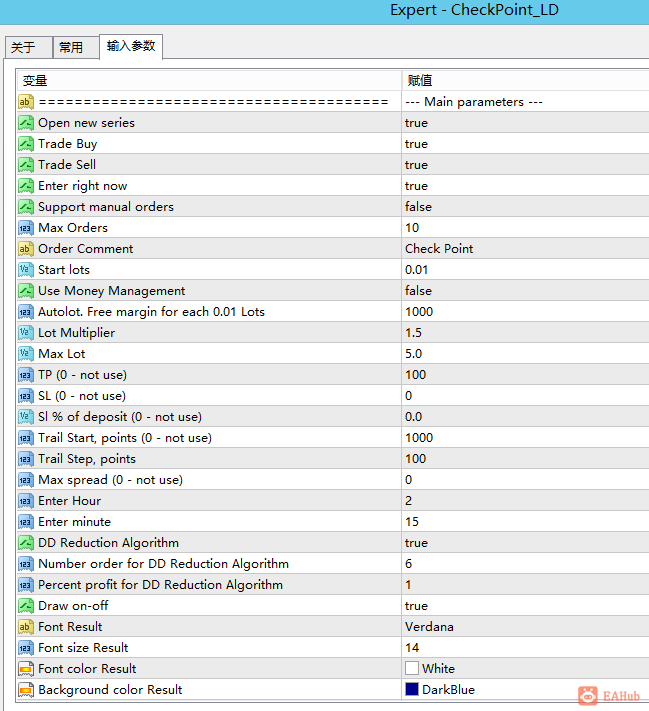Select the false value of Support manual orders

click(418, 207)
